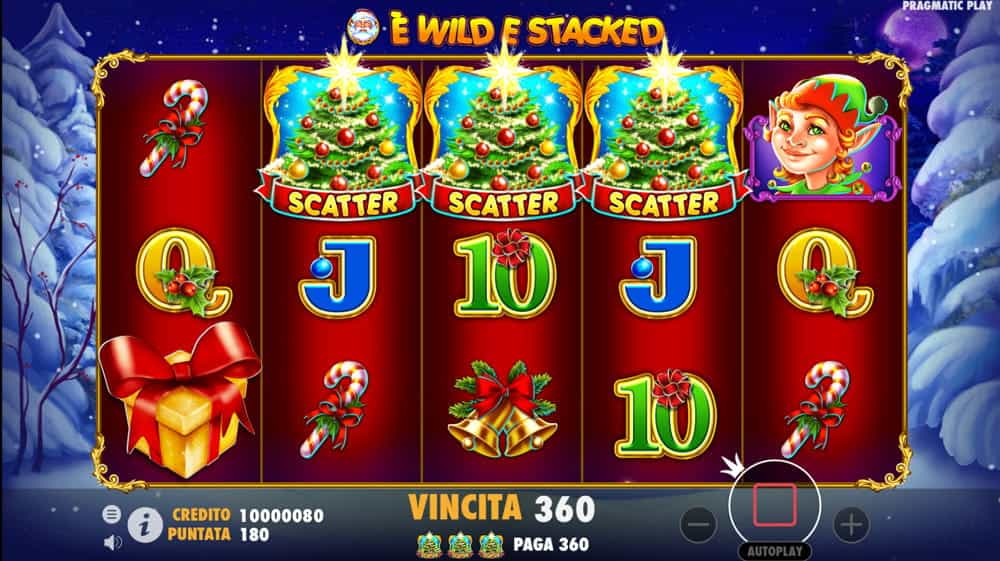This screenshot has height=561, width=1000.
Task: Select the first Scatter Christmas tree
Action: coord(342,137)
